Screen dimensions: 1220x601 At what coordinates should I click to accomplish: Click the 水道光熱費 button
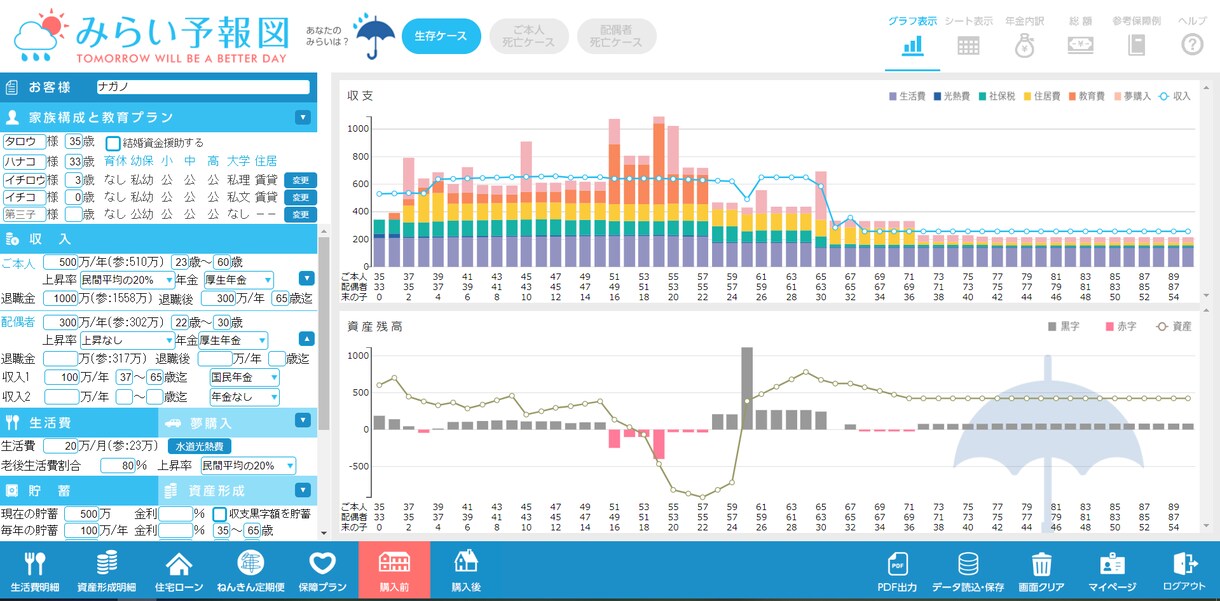point(199,446)
